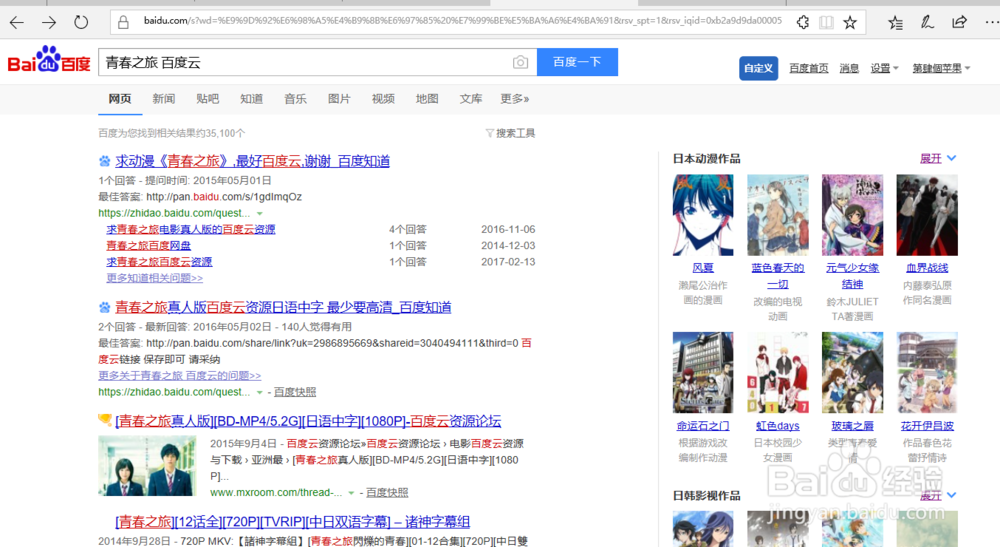Open result 青春之旅真人版百度云资源日语中字
Image resolution: width=1000 pixels, height=547 pixels.
pos(283,307)
